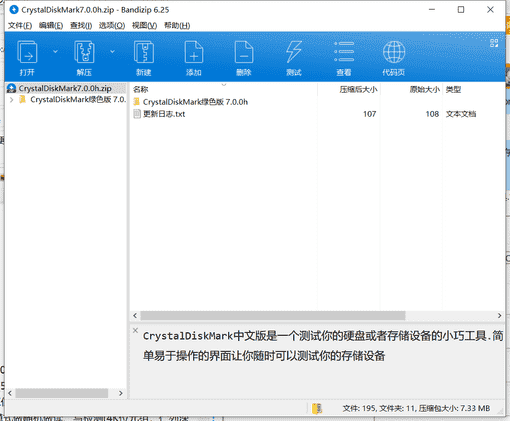Open the Find (查找) menu

pyautogui.click(x=81, y=26)
